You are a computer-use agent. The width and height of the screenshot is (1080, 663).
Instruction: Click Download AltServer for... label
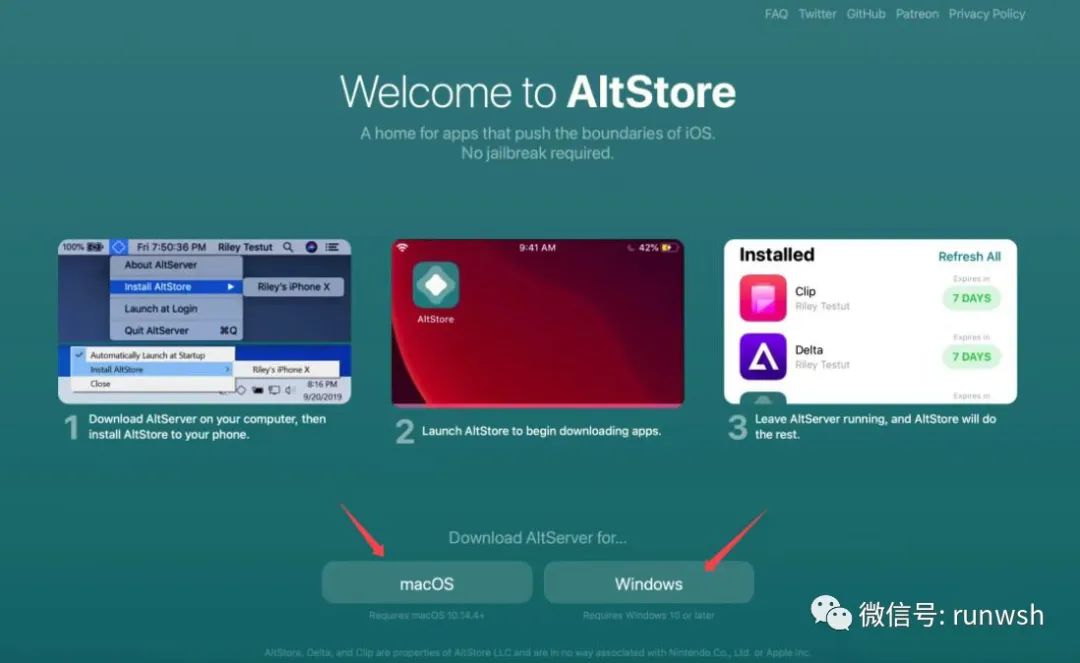click(x=537, y=538)
